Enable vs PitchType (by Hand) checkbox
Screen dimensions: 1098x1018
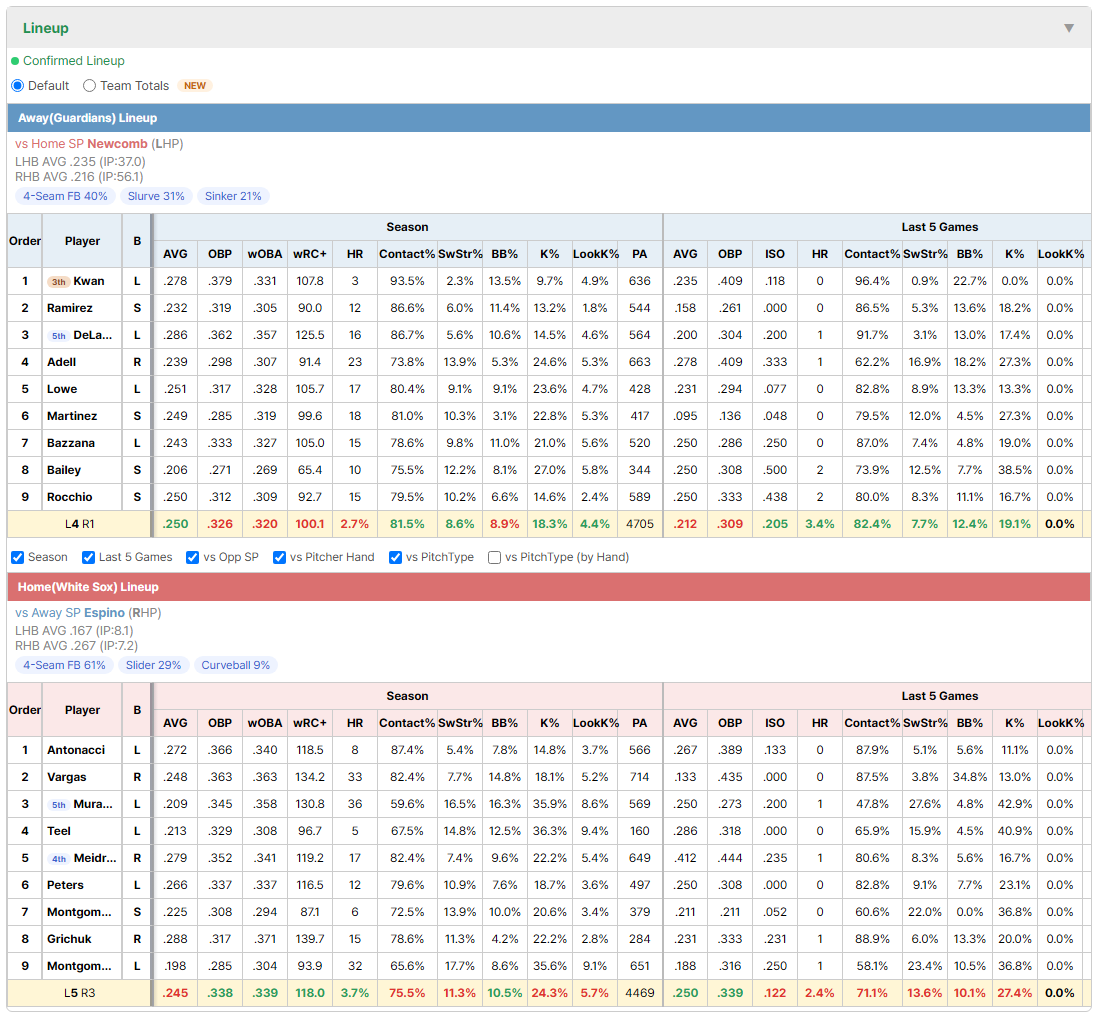point(494,557)
